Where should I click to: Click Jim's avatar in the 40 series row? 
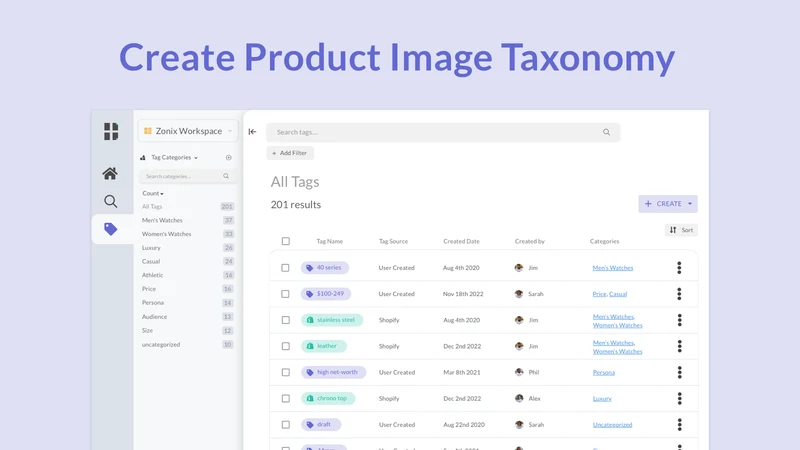pos(519,268)
